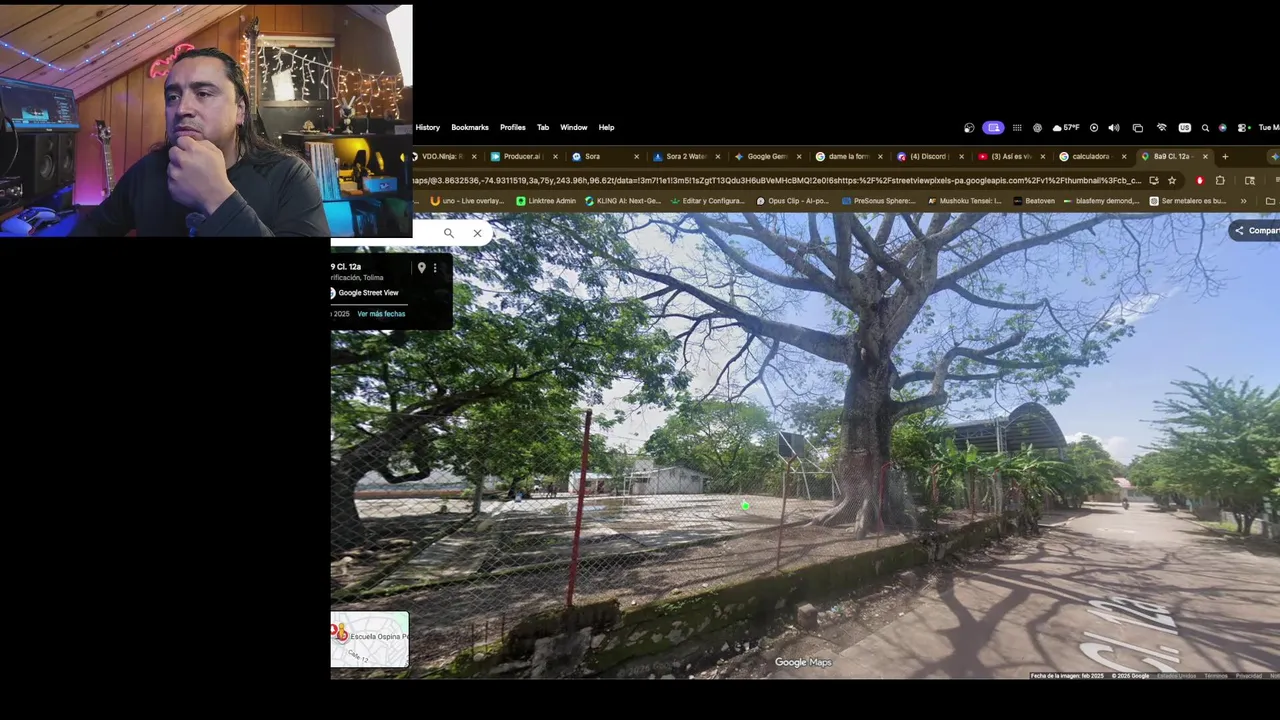Click the Chrome address bar URL
This screenshot has width=1280, height=720.
[x=777, y=181]
